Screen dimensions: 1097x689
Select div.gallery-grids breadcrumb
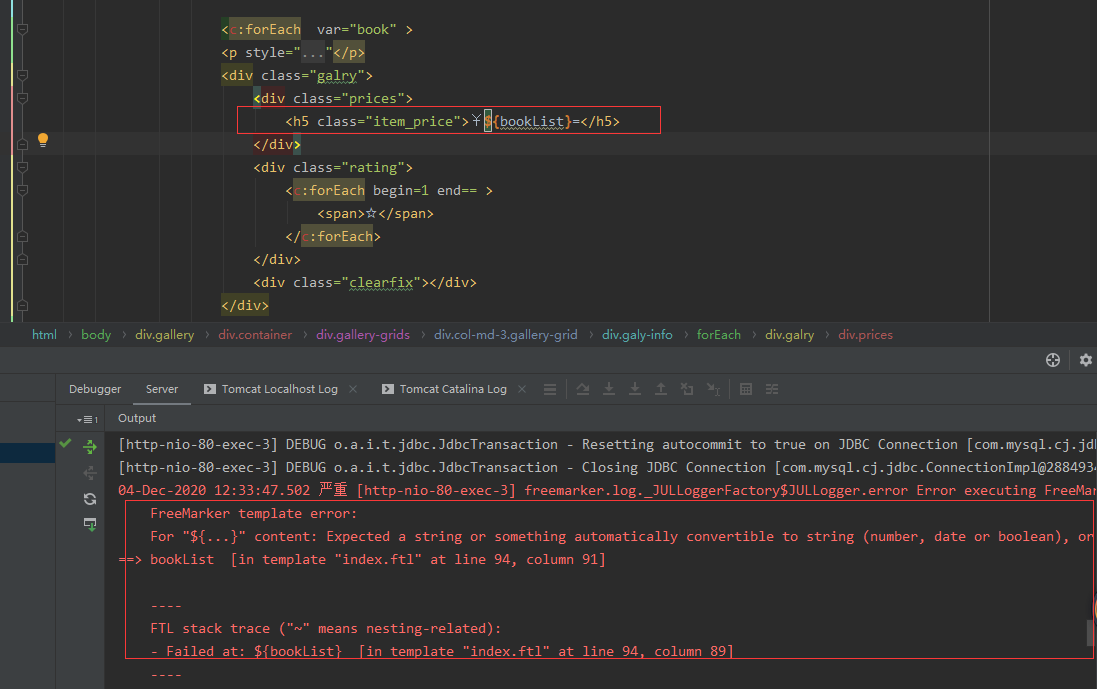coord(362,334)
